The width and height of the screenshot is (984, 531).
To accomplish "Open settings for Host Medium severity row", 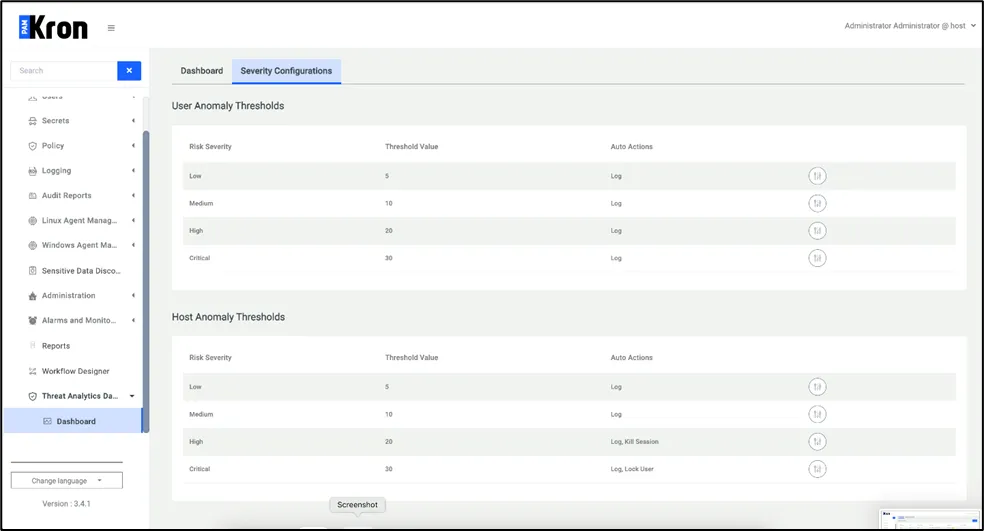I will pyautogui.click(x=817, y=414).
